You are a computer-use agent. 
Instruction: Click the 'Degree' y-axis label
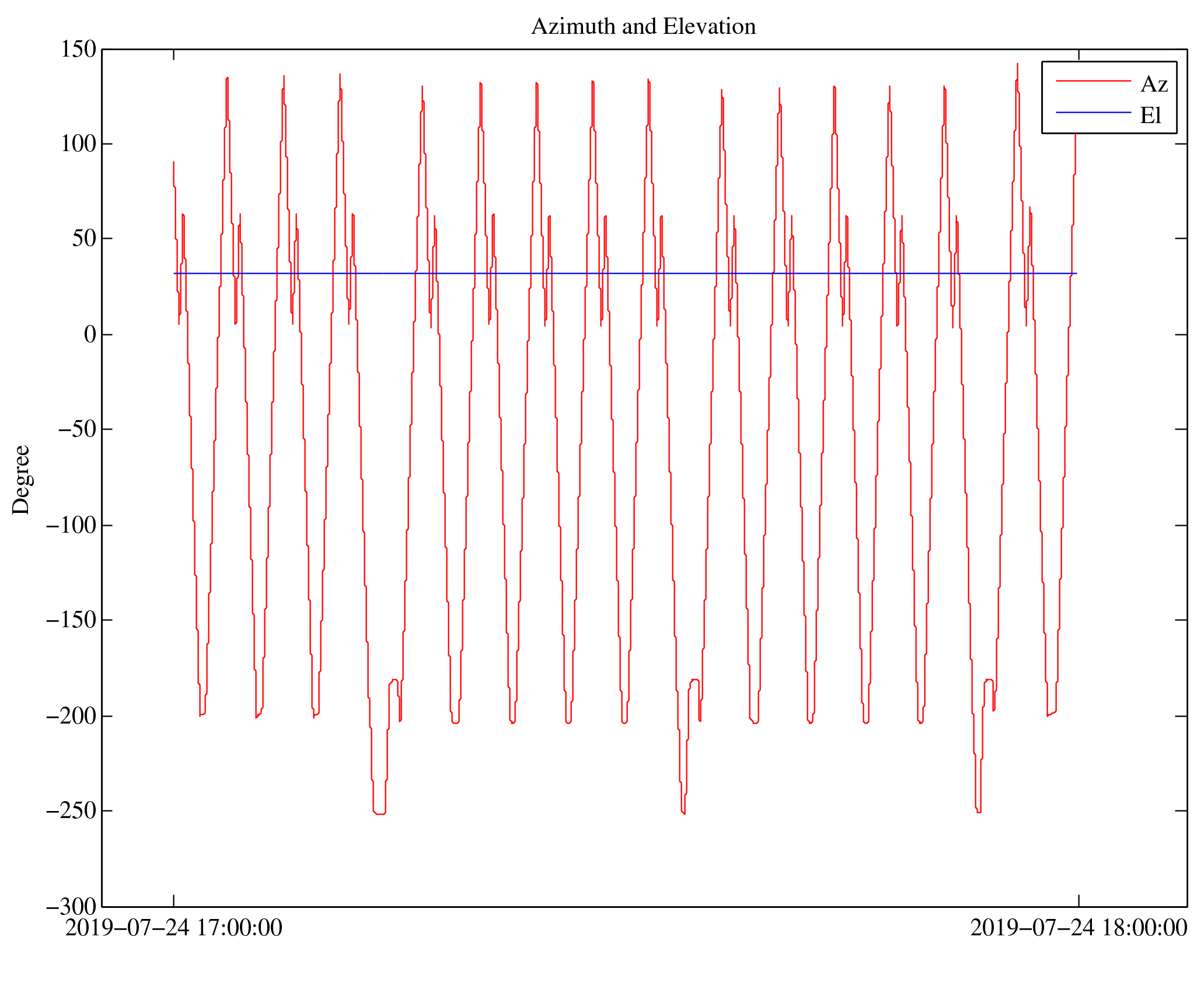22,480
